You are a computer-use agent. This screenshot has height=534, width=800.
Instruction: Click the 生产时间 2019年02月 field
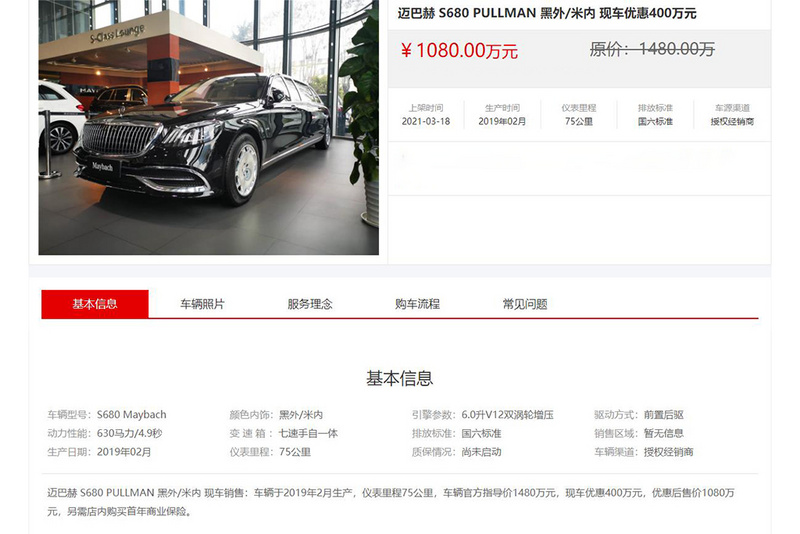coord(502,115)
